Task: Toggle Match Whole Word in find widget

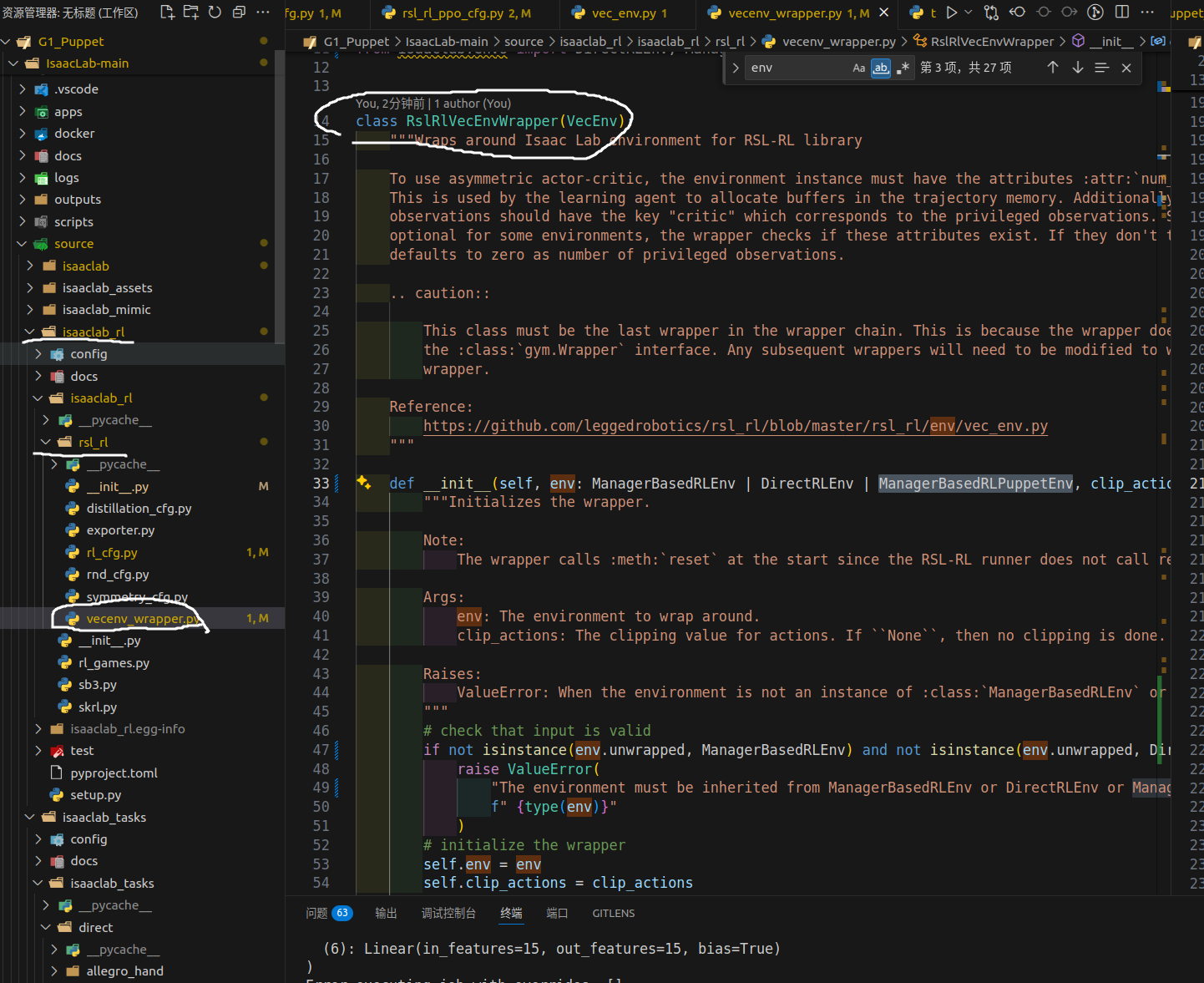Action: click(881, 68)
